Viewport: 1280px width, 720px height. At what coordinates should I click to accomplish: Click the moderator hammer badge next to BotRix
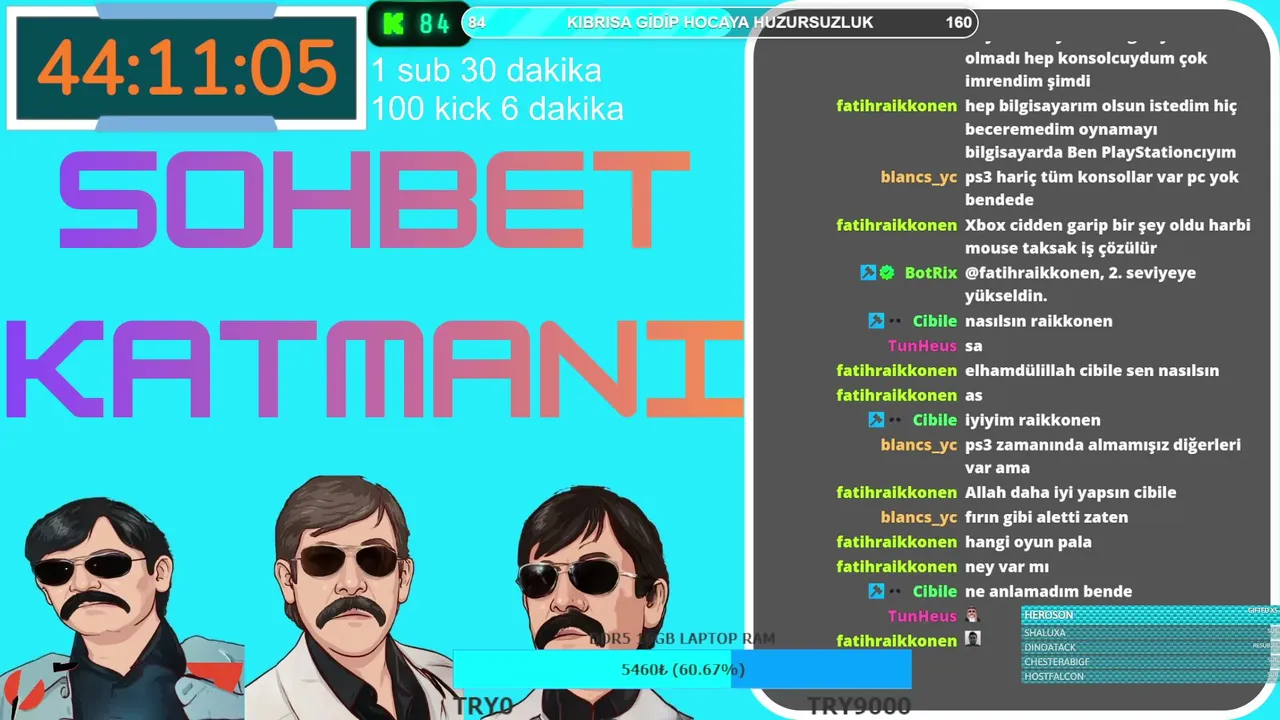868,272
